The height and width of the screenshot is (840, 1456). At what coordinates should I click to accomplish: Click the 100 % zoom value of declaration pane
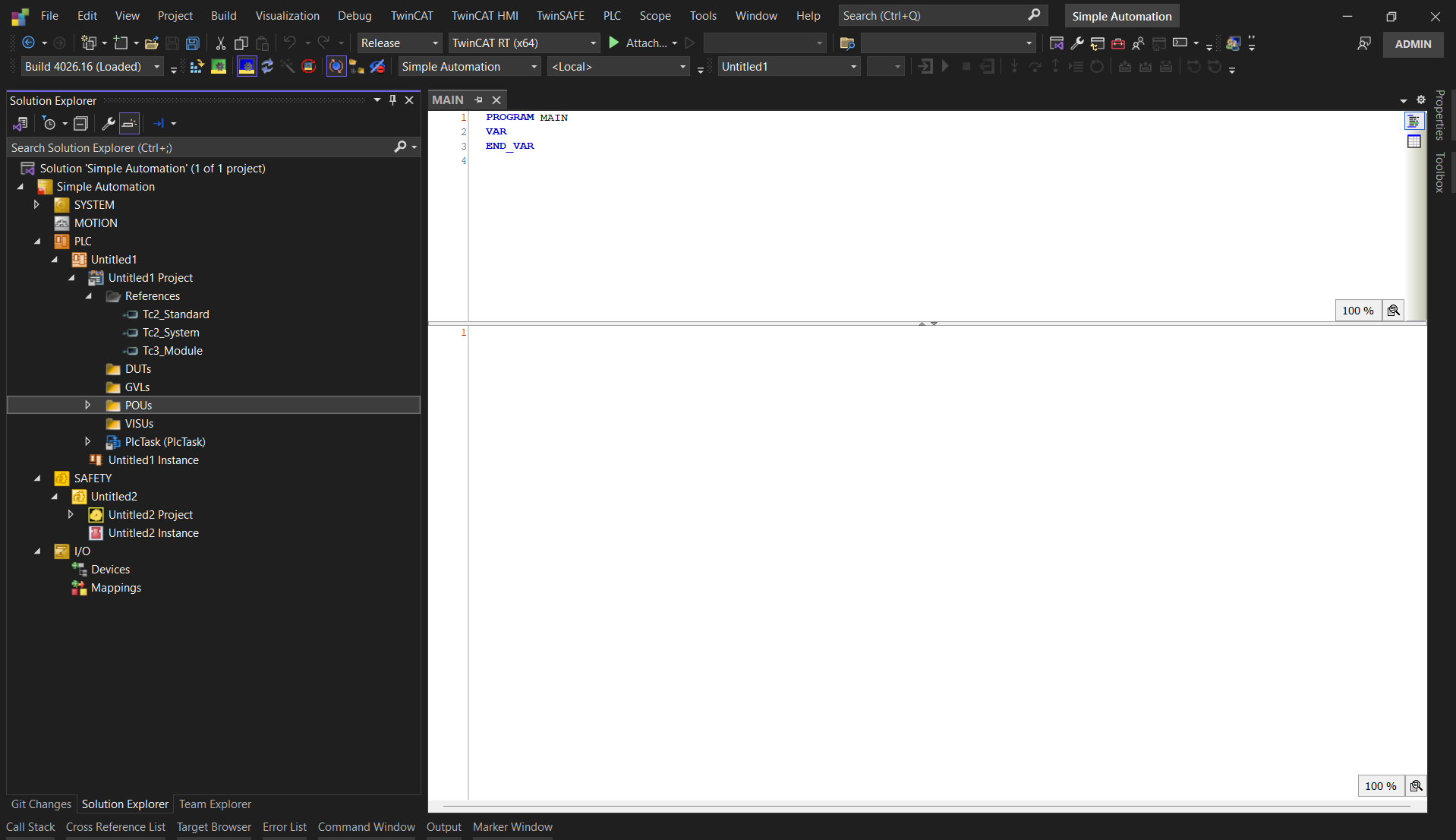1358,311
